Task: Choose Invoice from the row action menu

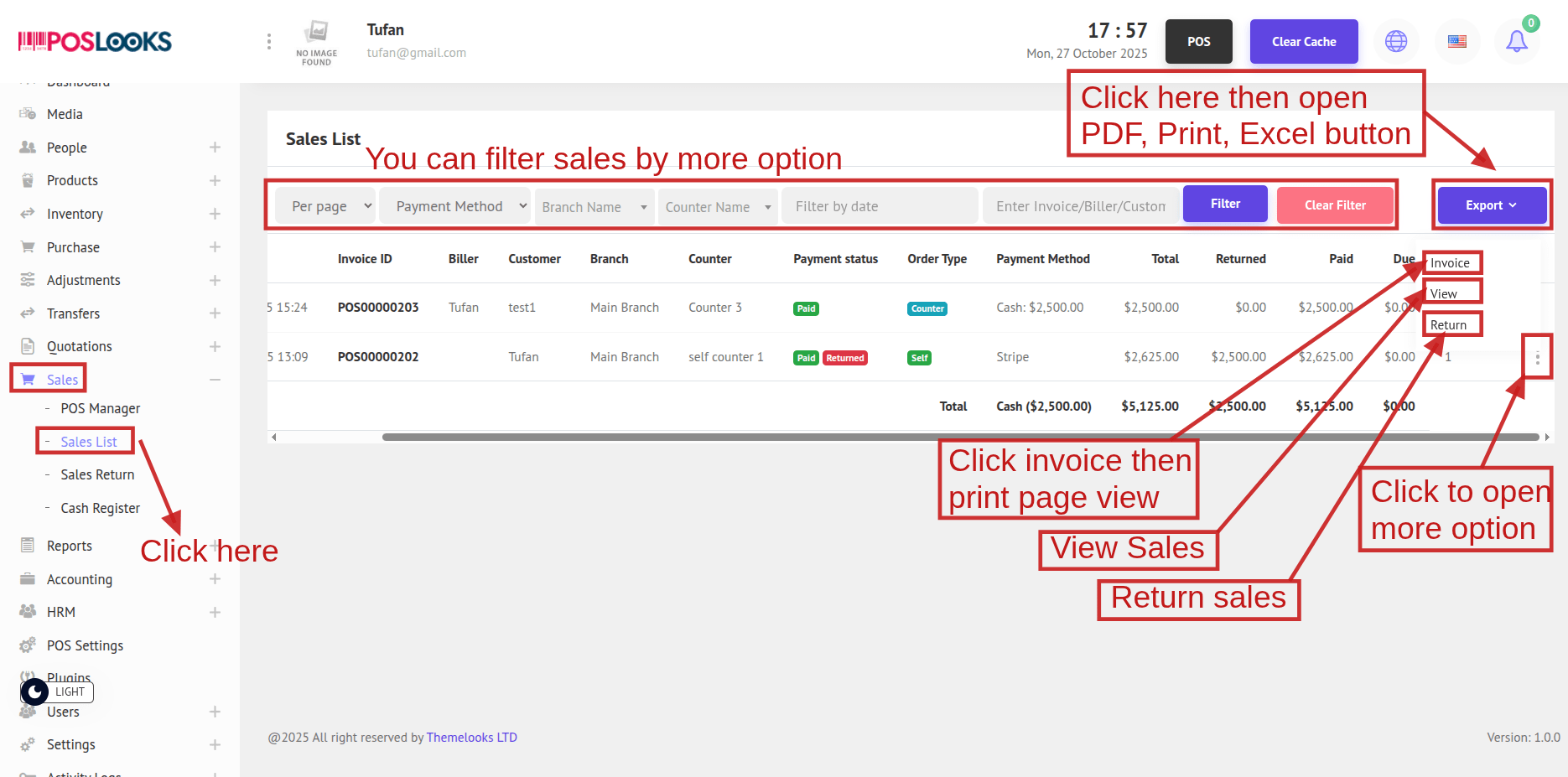Action: click(x=1450, y=263)
